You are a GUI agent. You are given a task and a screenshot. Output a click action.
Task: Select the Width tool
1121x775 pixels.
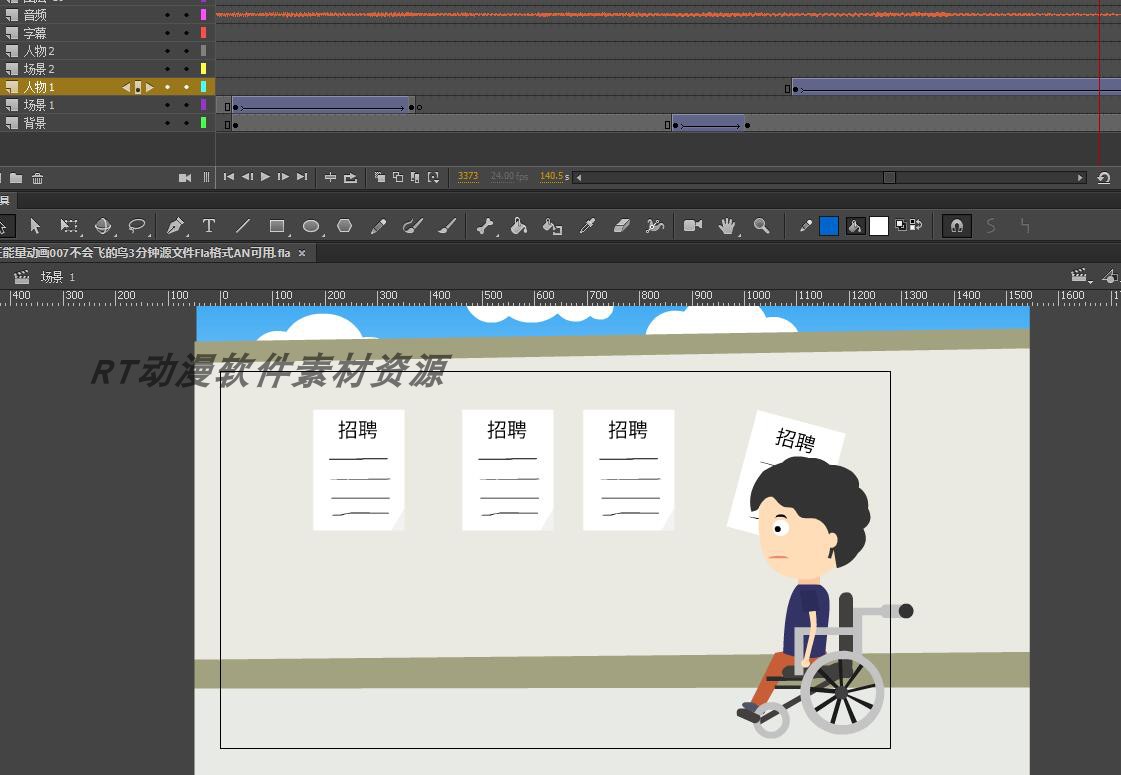[655, 226]
